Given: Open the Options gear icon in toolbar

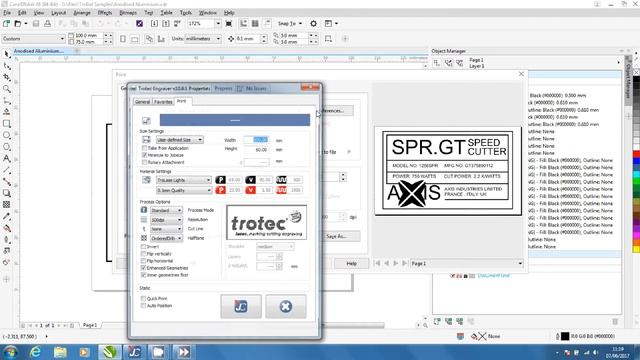Looking at the screenshot, I should [313, 24].
